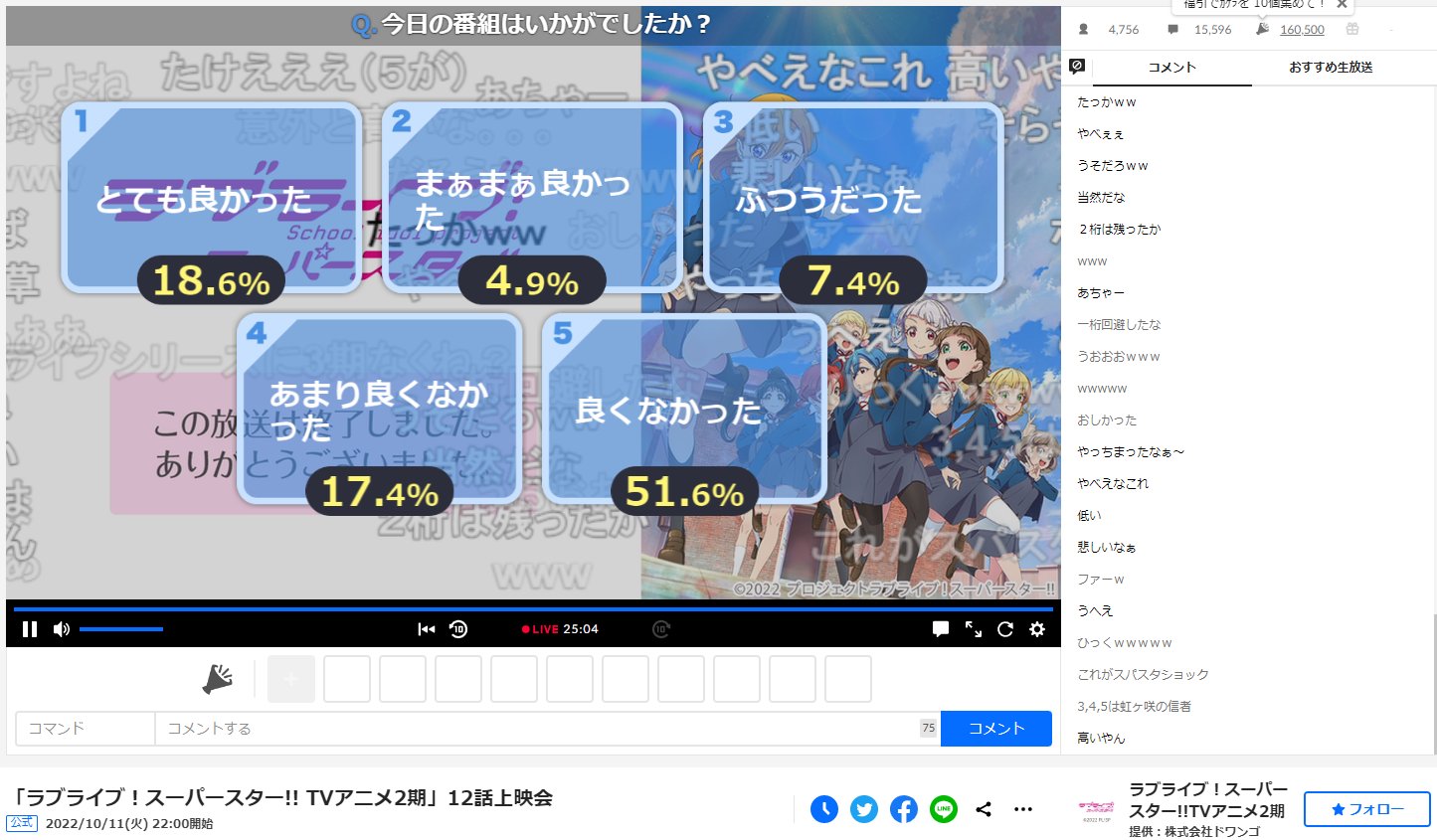The width and height of the screenshot is (1437, 840).
Task: Add a gift with the plus slot button
Action: [x=291, y=679]
